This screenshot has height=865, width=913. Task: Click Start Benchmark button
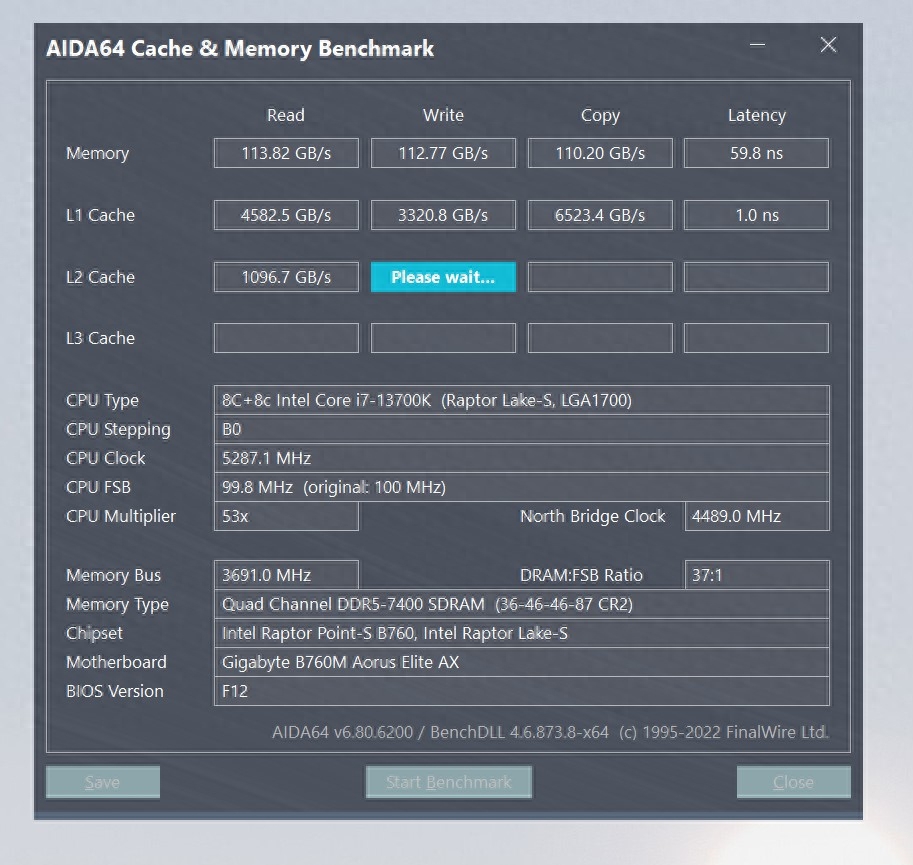tap(448, 782)
